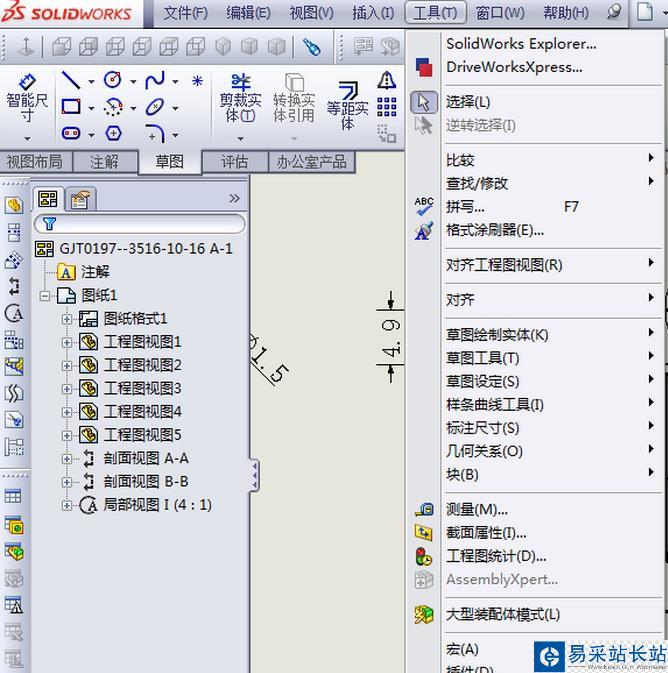
Task: Expand the 图纸格式1 tree node
Action: (67, 319)
